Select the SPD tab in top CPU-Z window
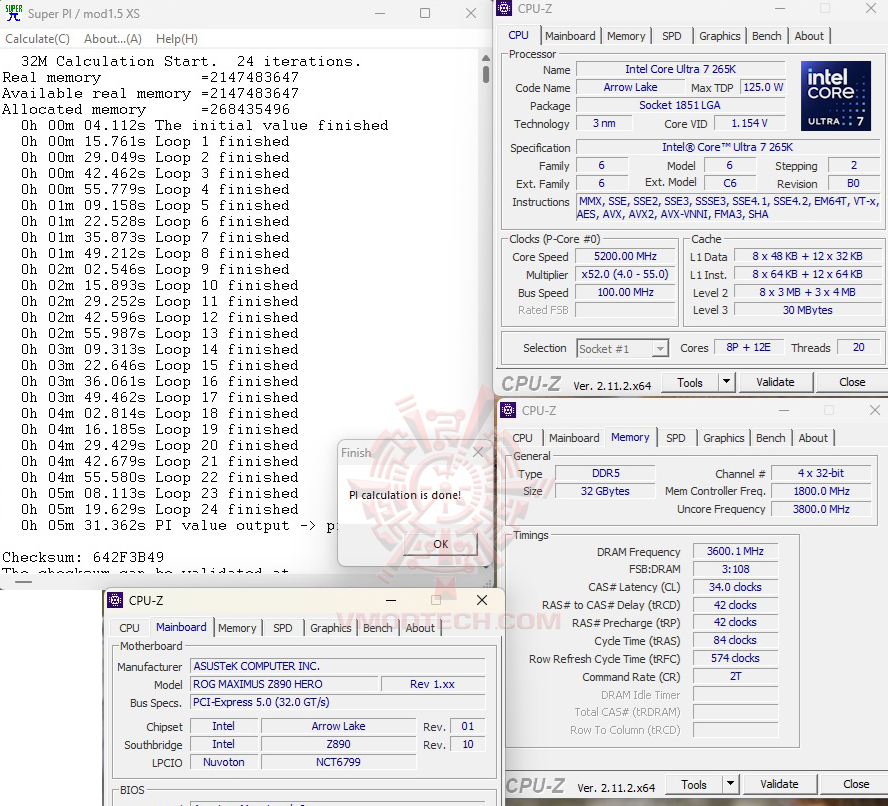 click(x=672, y=36)
